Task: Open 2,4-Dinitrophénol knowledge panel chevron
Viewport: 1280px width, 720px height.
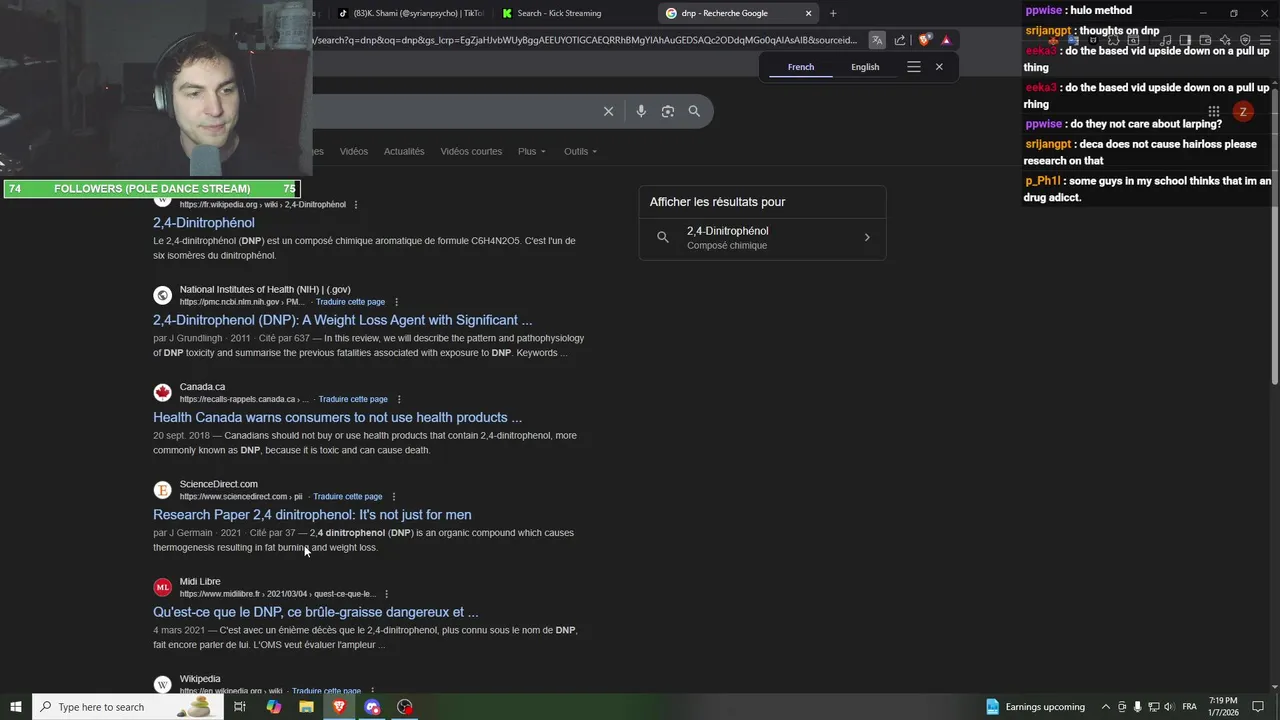Action: point(867,238)
